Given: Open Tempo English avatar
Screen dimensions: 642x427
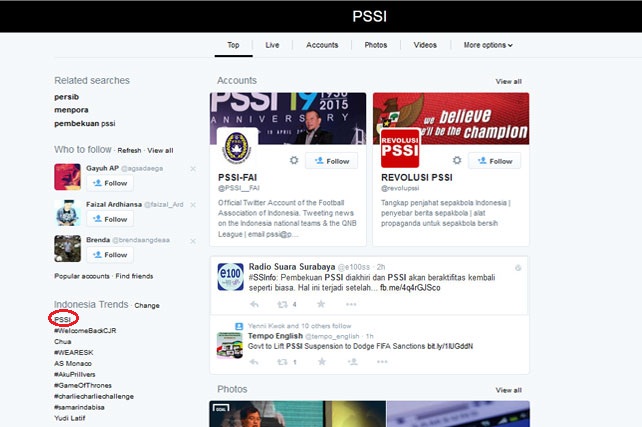Looking at the screenshot, I should (x=230, y=345).
